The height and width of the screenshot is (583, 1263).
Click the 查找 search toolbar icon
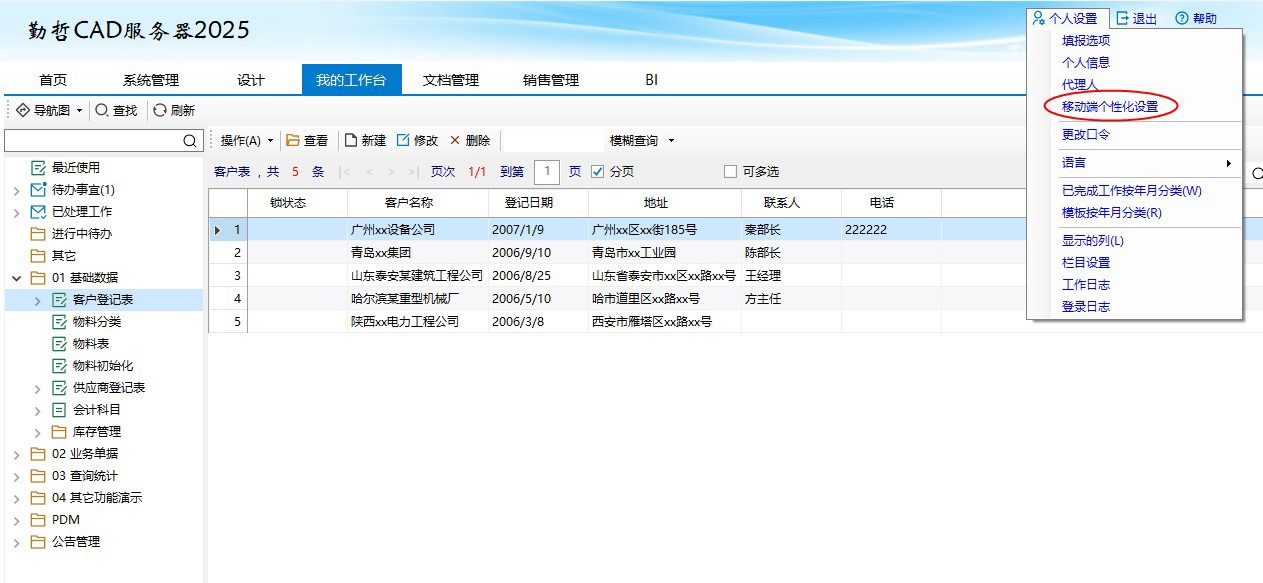tap(102, 111)
